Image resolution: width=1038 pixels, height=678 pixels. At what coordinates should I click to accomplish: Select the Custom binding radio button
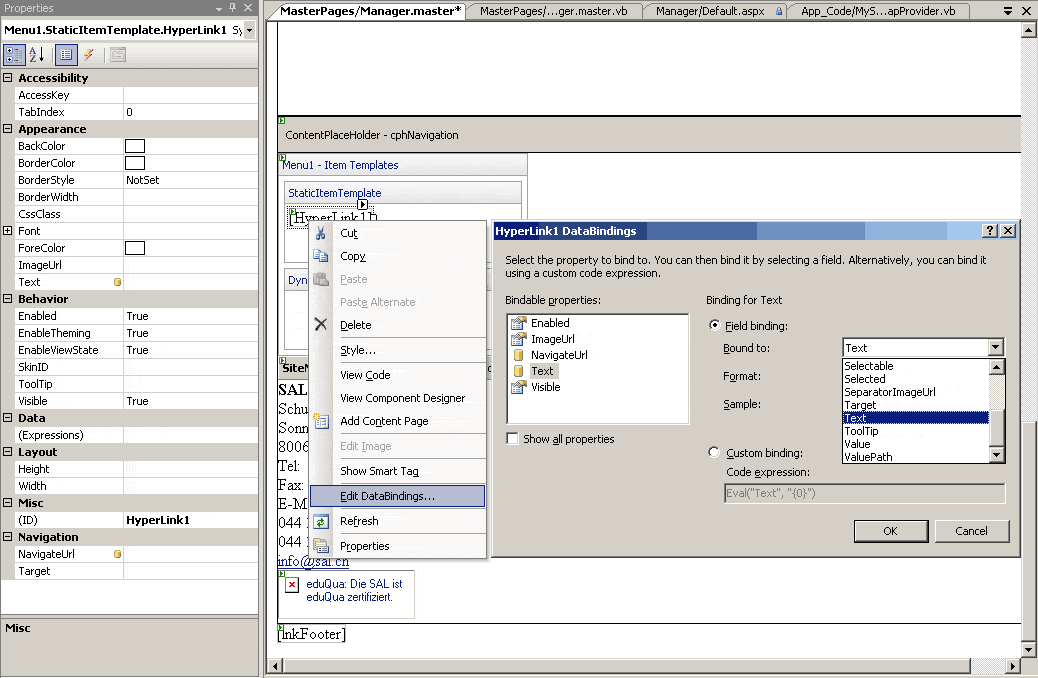(x=714, y=452)
